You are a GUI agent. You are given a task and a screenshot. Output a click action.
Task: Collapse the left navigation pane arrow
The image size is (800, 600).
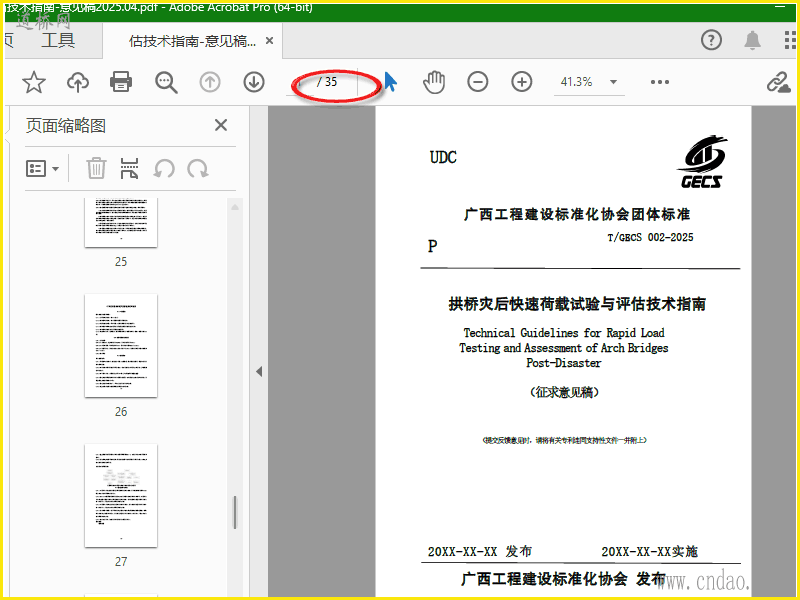pyautogui.click(x=259, y=371)
